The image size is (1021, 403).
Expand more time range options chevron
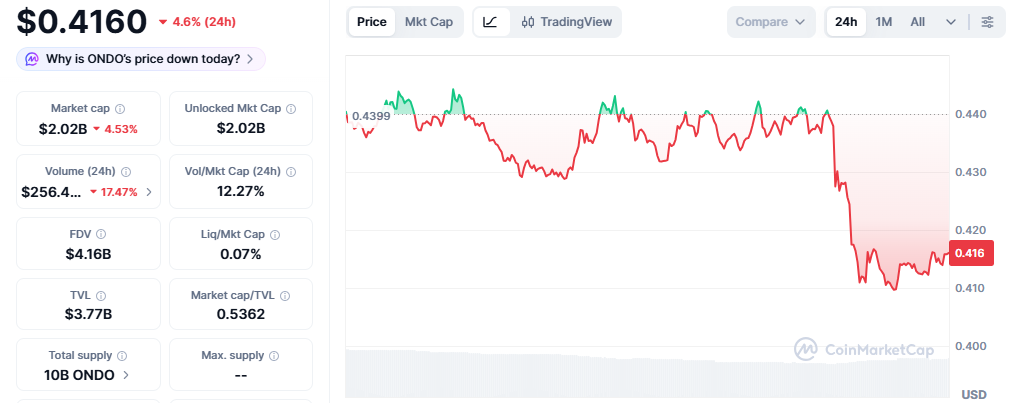951,22
